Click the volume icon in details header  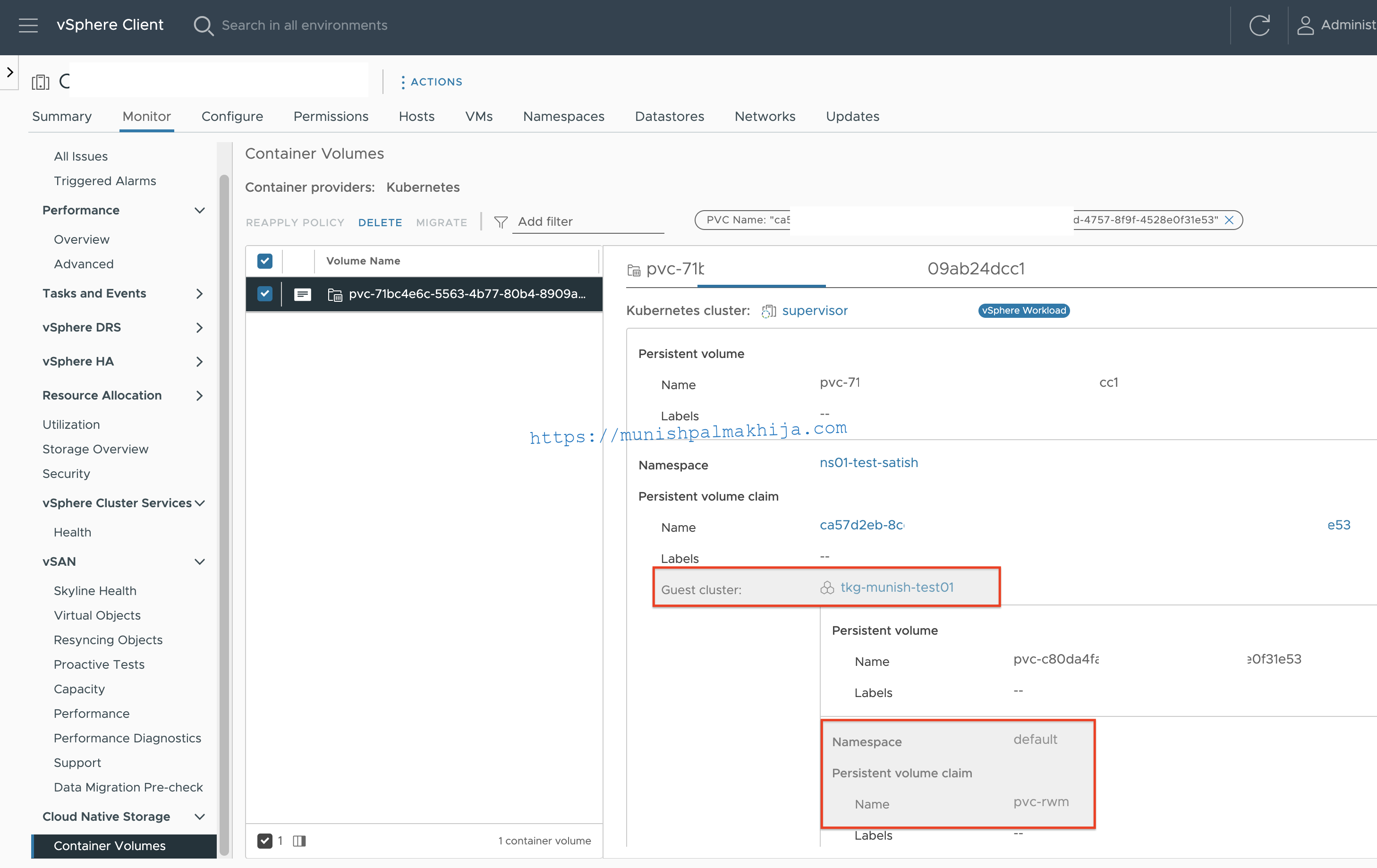click(634, 270)
